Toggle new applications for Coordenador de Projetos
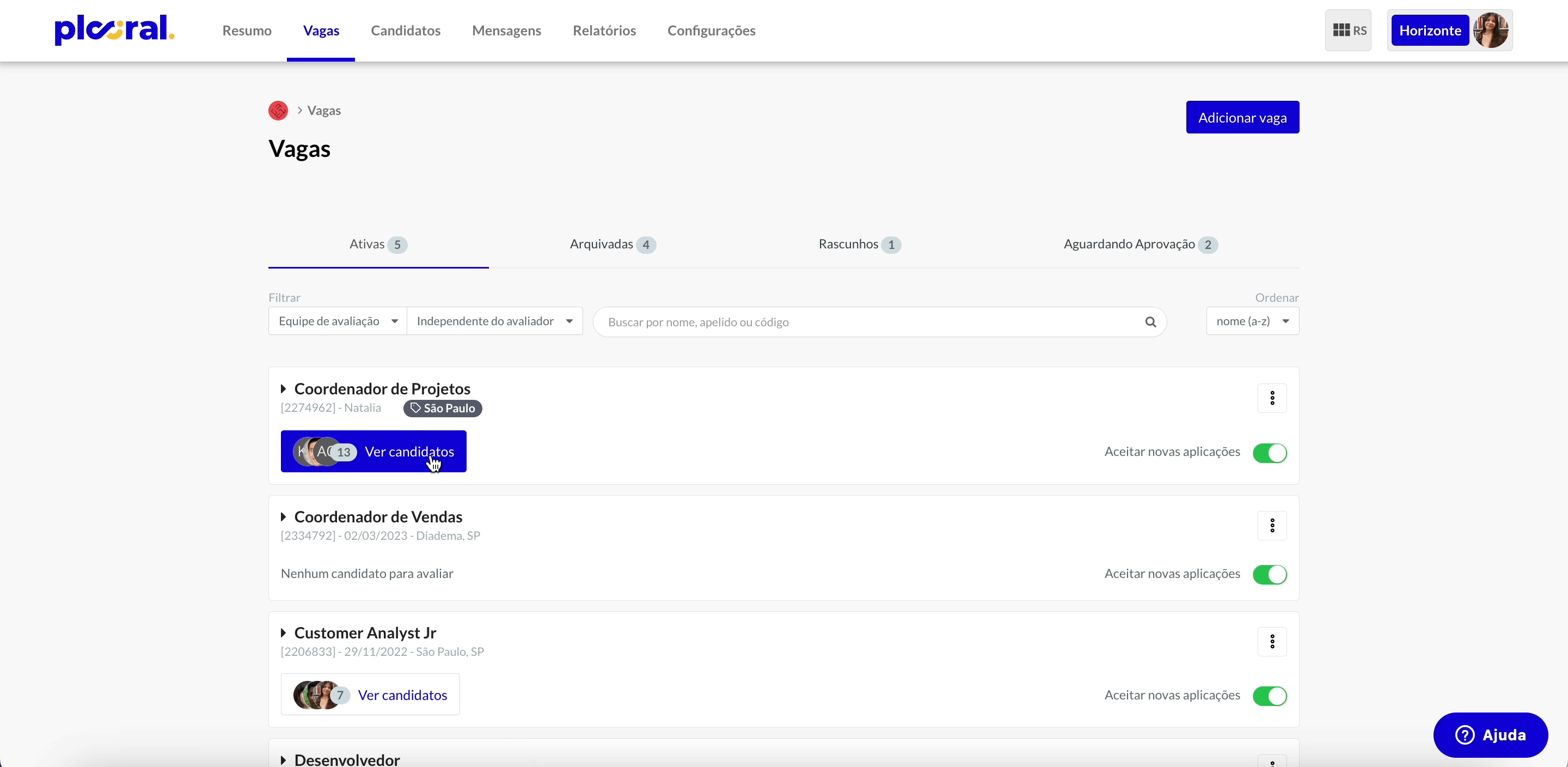The width and height of the screenshot is (1568, 767). pyautogui.click(x=1270, y=453)
